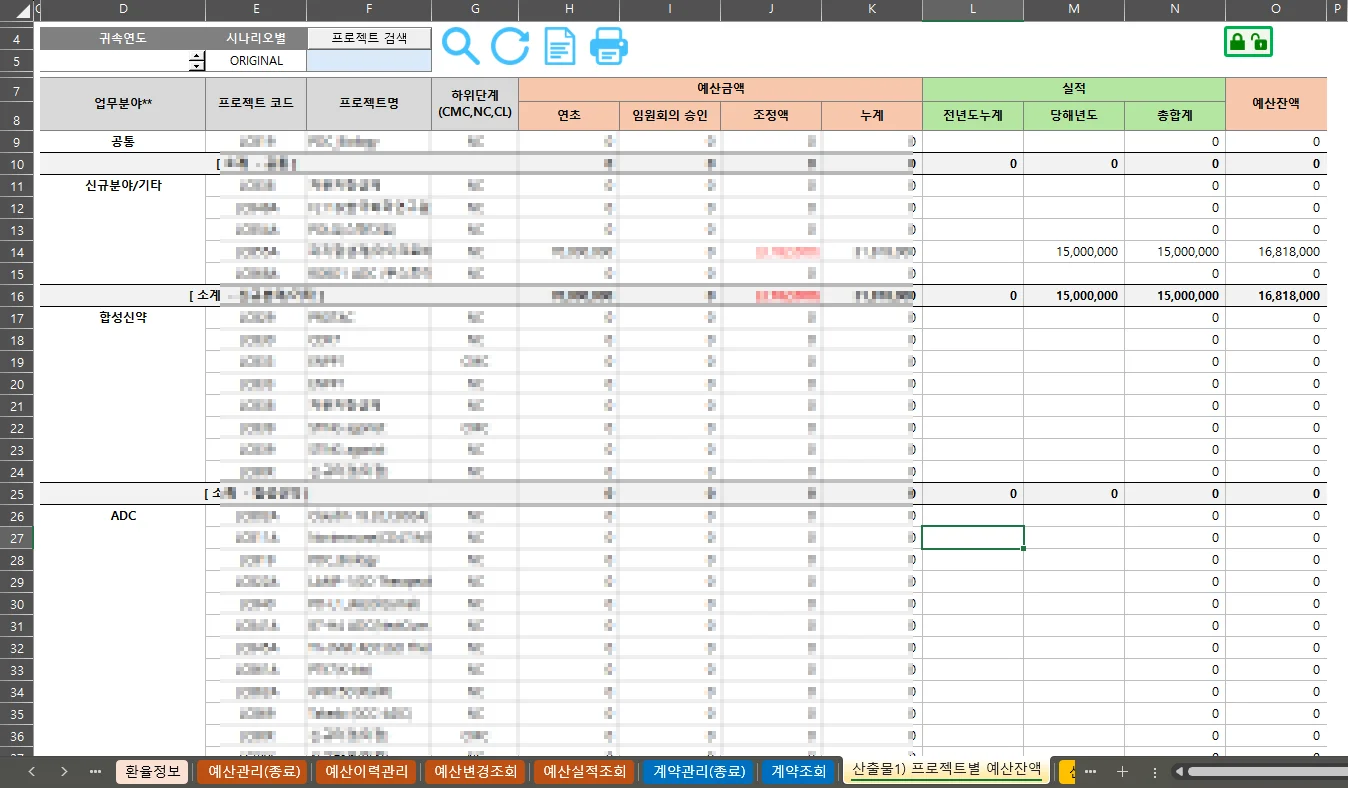Open the 예산관리(종료) sheet tab
Screen dimensions: 1348x788
(x=253, y=771)
